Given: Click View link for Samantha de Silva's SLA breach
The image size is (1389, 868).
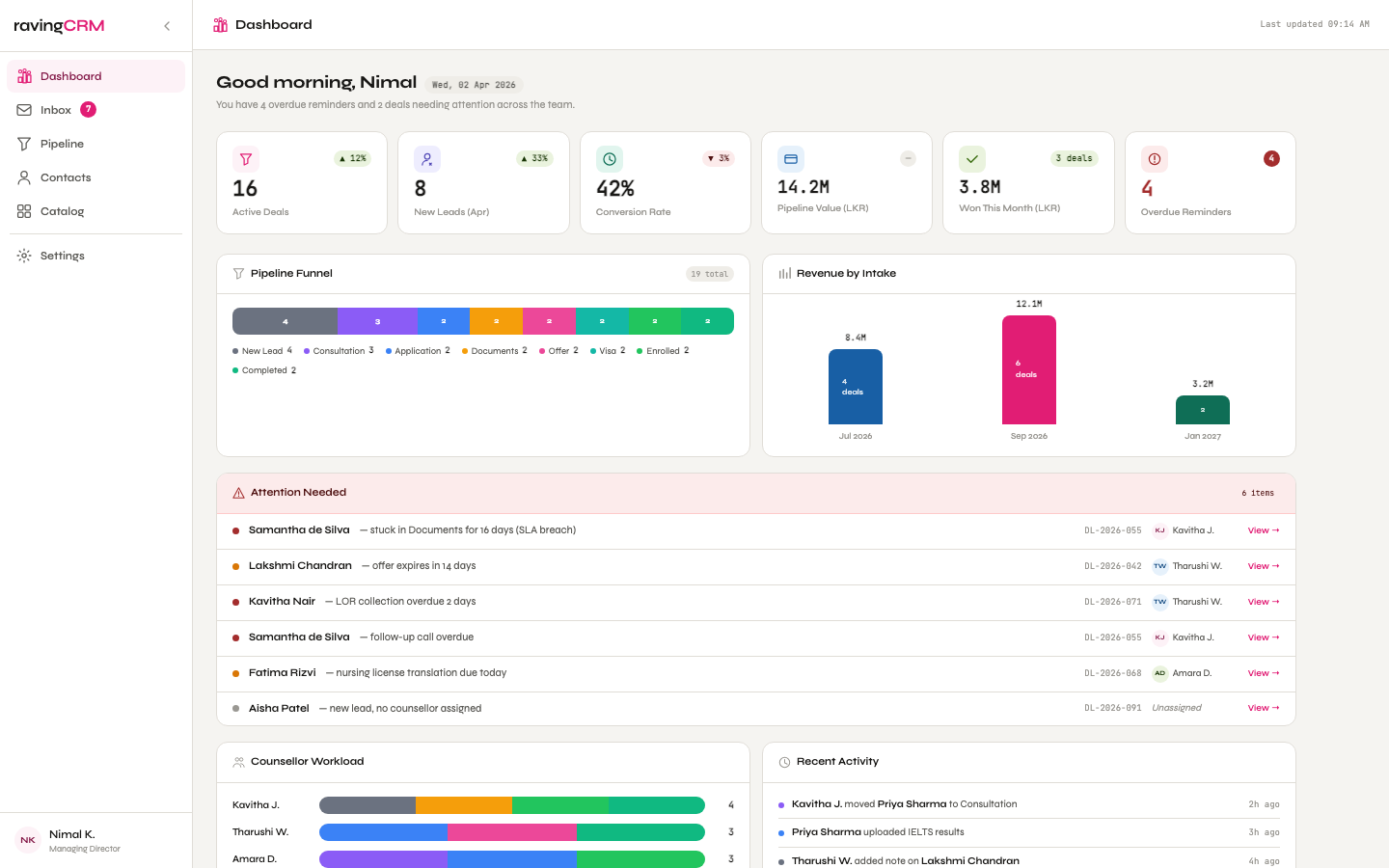Looking at the screenshot, I should click(1263, 529).
